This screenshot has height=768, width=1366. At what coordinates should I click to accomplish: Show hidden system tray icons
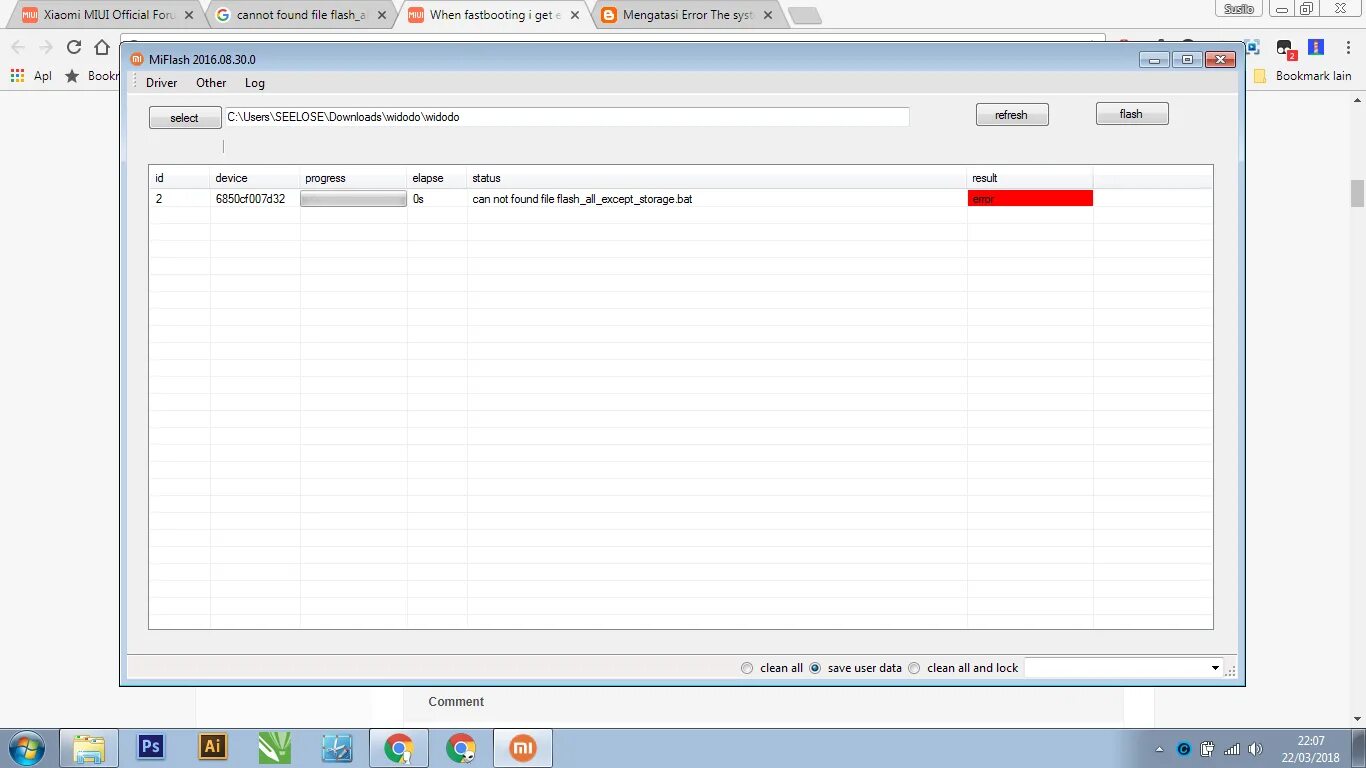pyautogui.click(x=1159, y=749)
